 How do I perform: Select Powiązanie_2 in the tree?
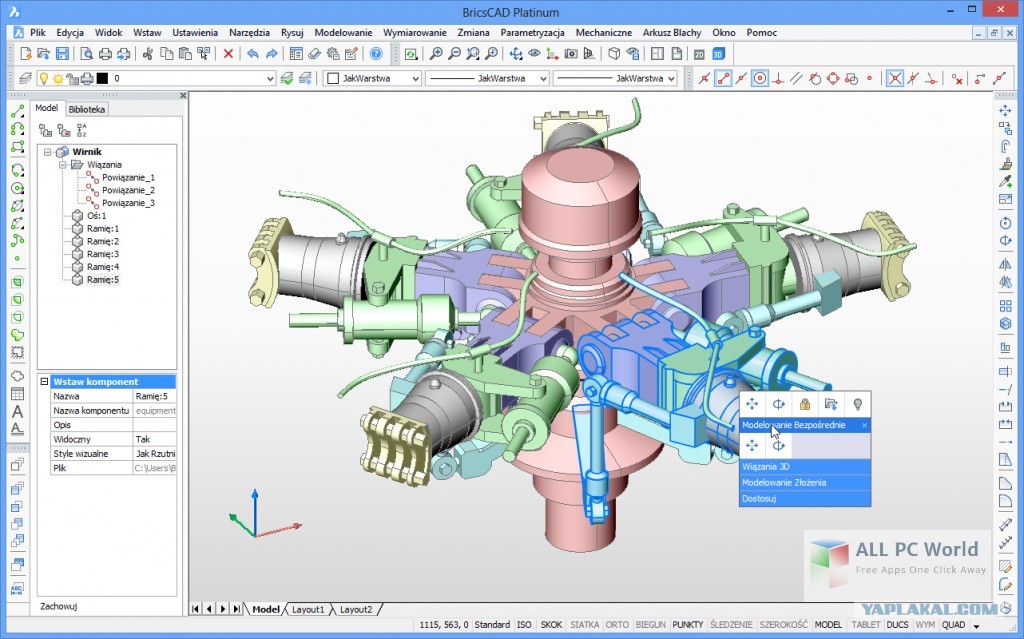(128, 190)
